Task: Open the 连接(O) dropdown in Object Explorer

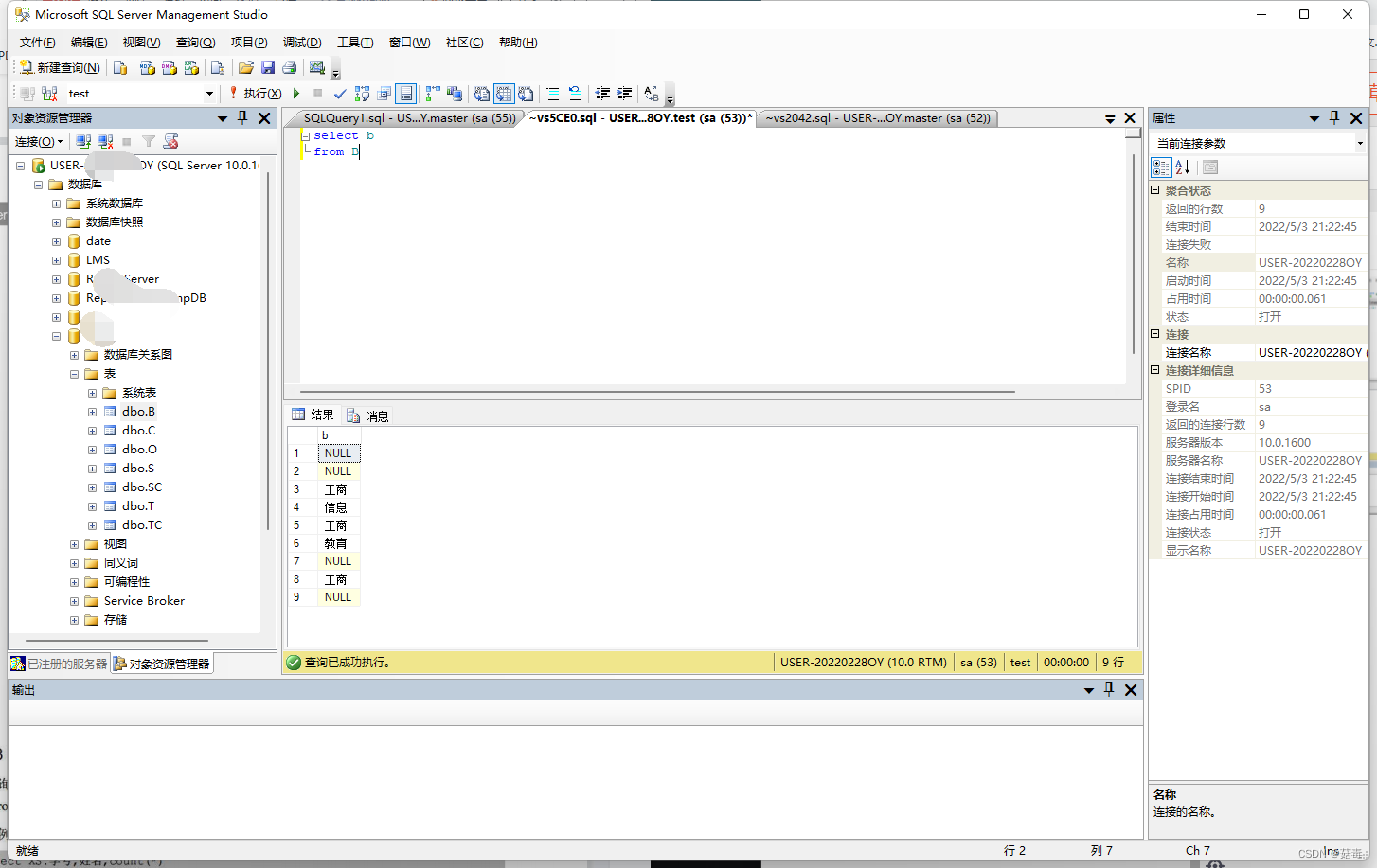Action: tap(39, 141)
